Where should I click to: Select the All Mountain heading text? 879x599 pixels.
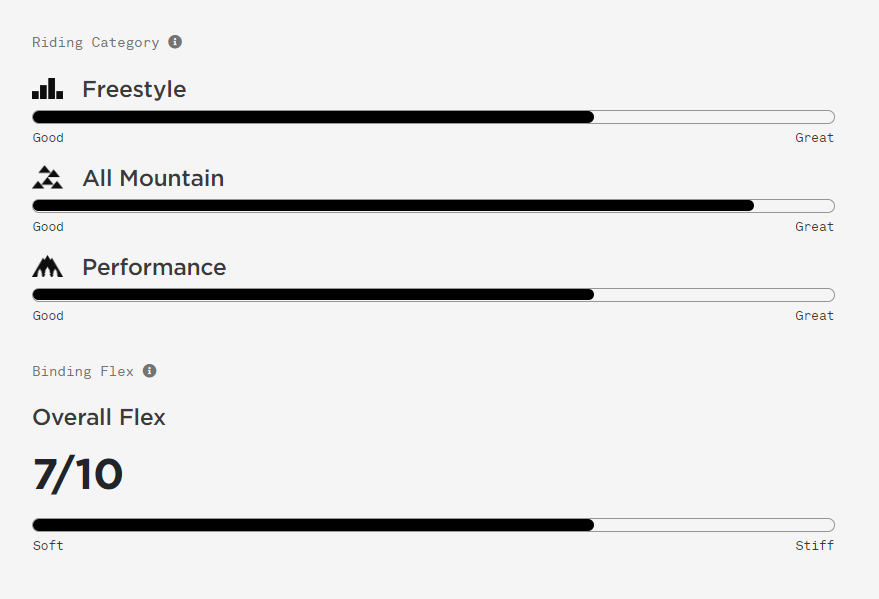153,178
